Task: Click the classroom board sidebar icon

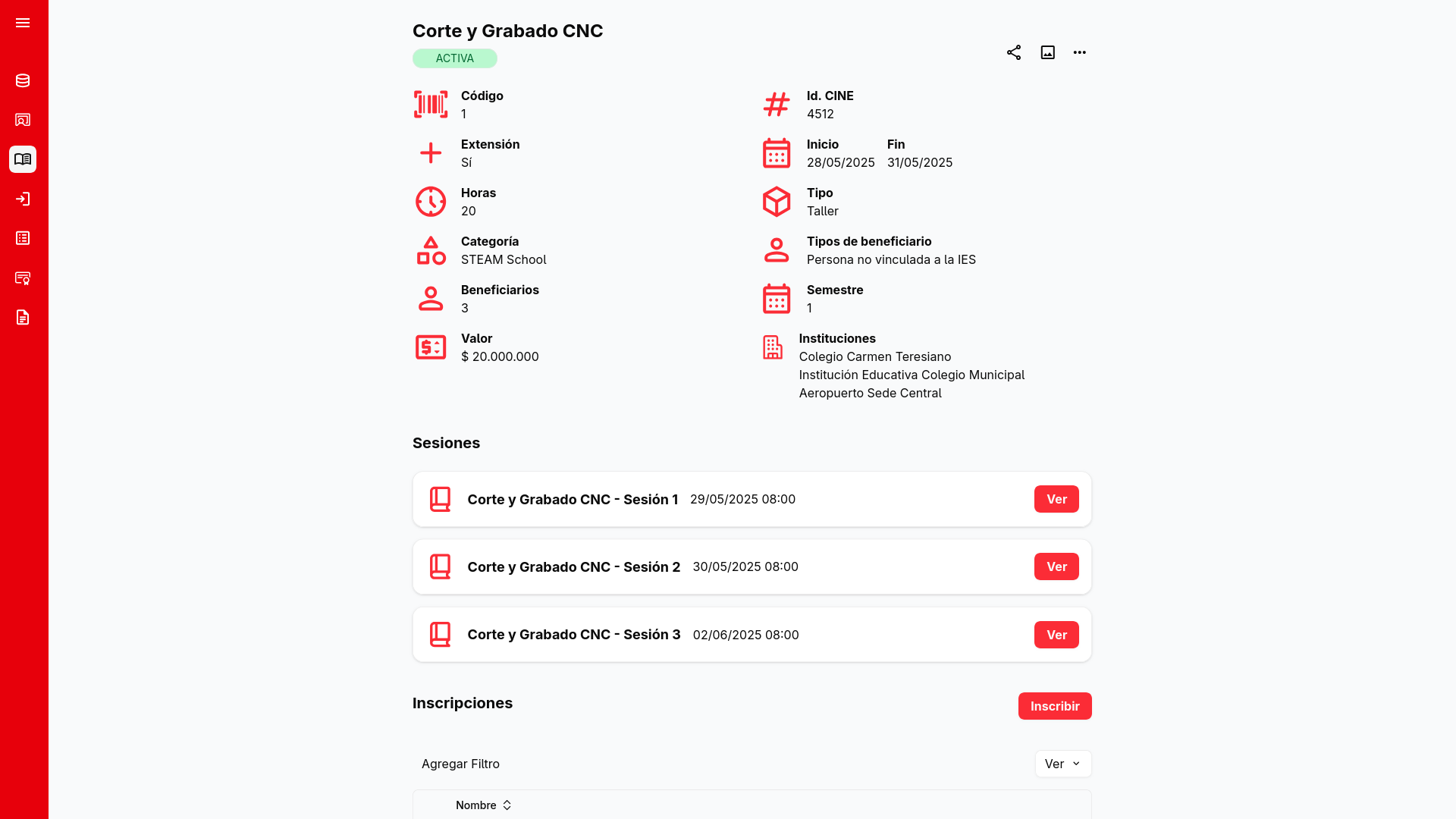Action: [x=23, y=120]
